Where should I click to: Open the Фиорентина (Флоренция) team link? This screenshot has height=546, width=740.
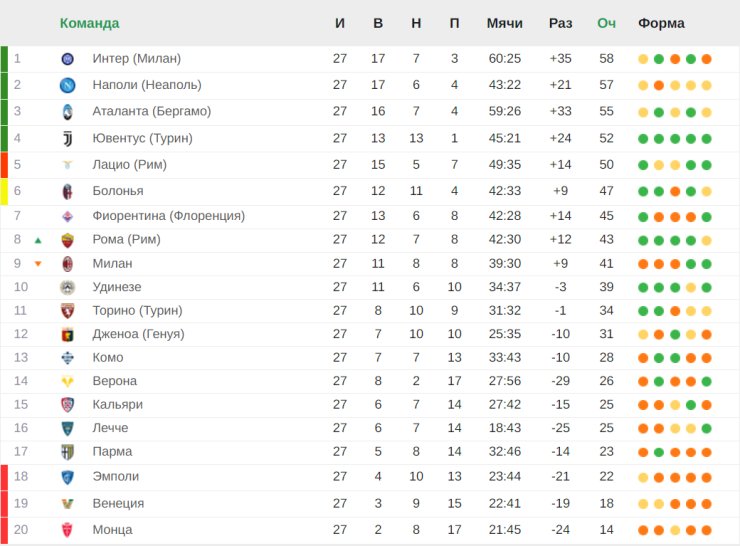pos(168,216)
